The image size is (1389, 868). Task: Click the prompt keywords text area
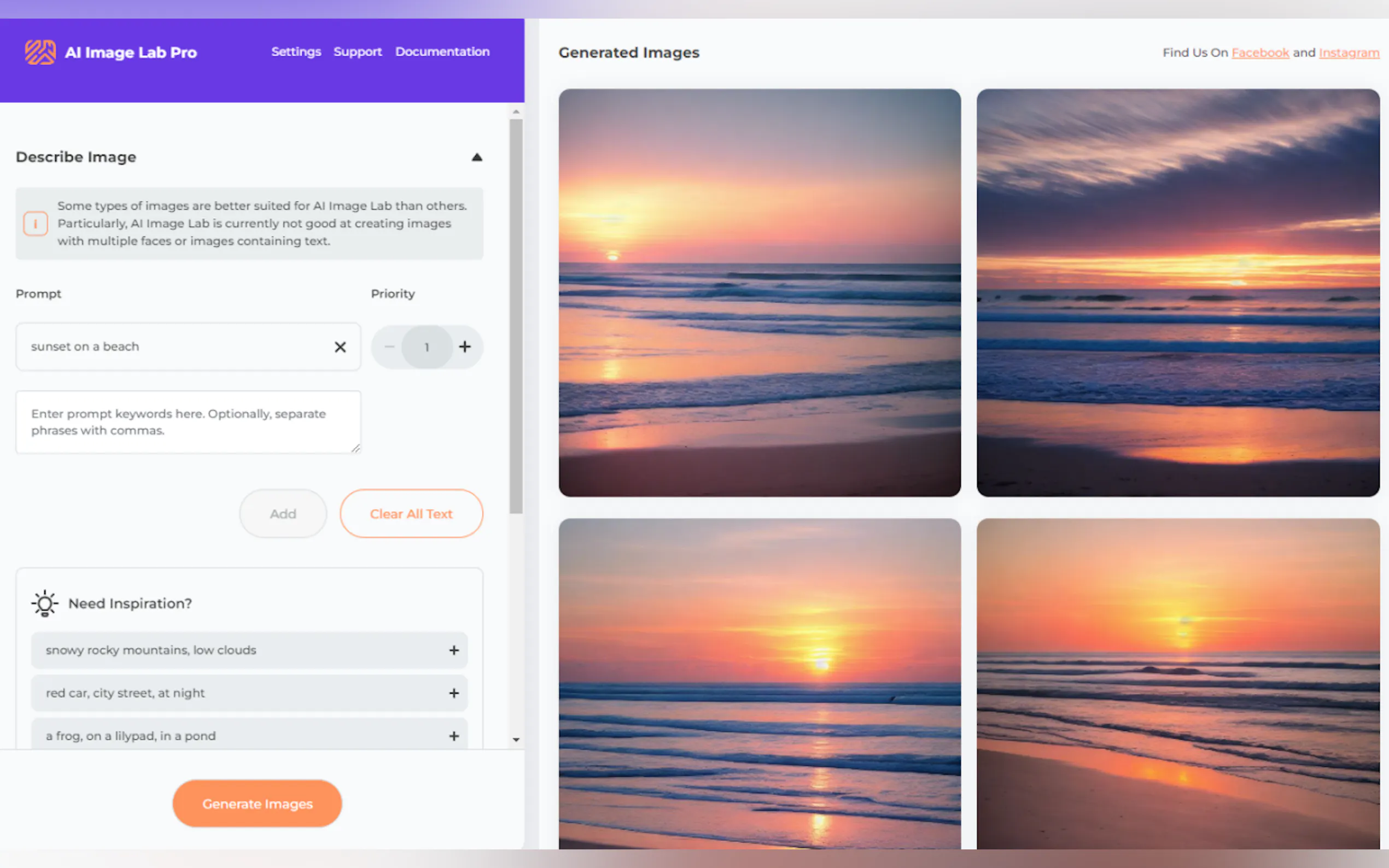click(188, 422)
